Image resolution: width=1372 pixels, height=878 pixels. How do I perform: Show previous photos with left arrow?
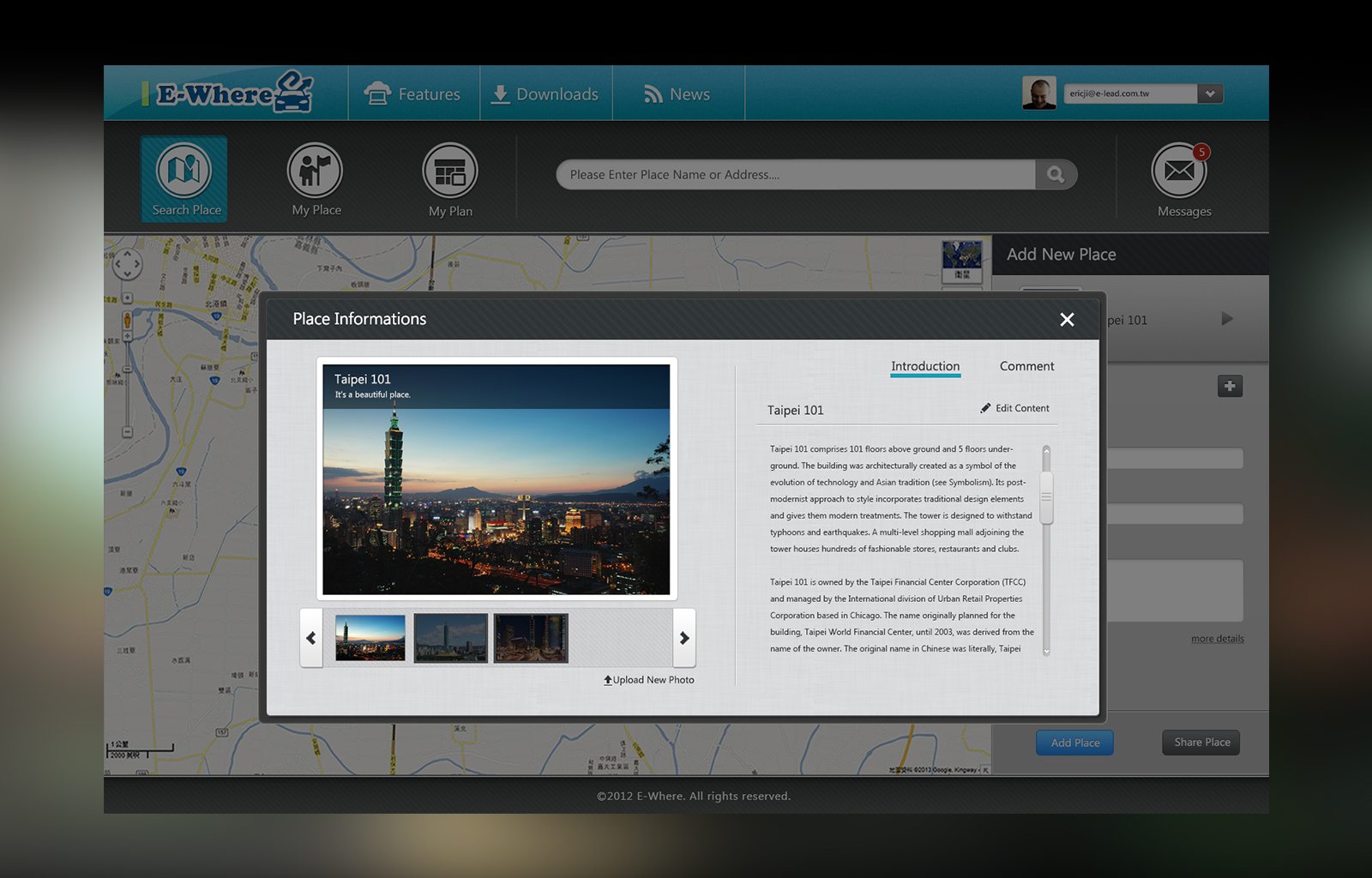click(311, 638)
